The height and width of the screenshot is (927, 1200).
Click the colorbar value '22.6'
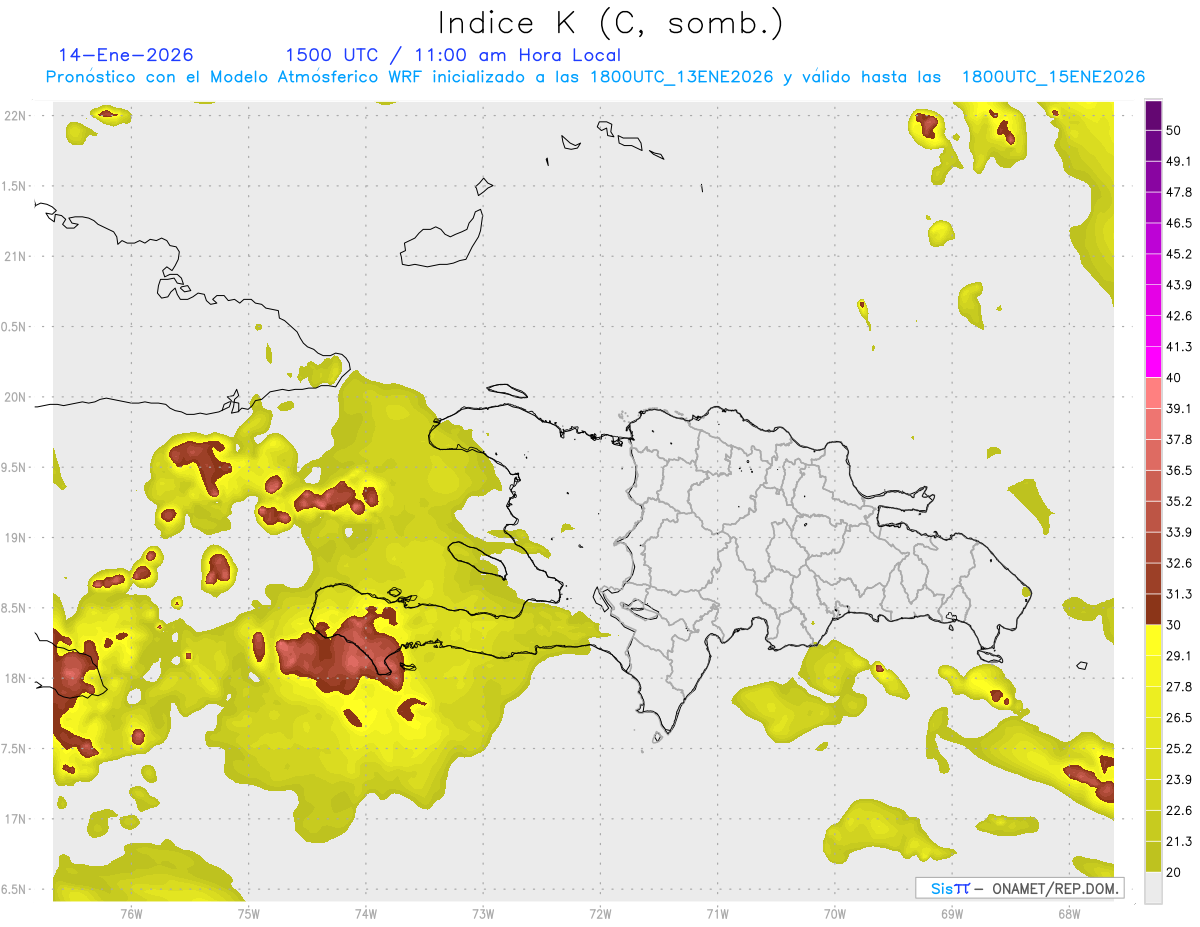(x=1179, y=811)
